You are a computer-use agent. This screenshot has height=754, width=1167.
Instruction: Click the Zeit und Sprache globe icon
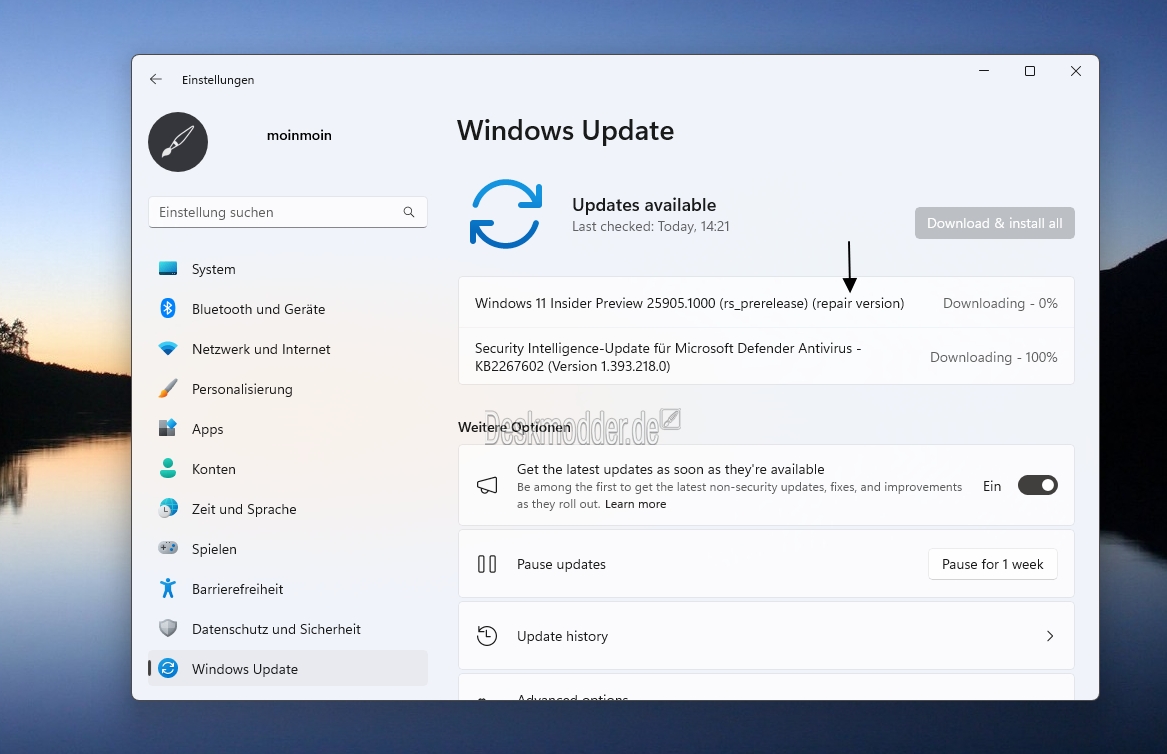tap(168, 508)
